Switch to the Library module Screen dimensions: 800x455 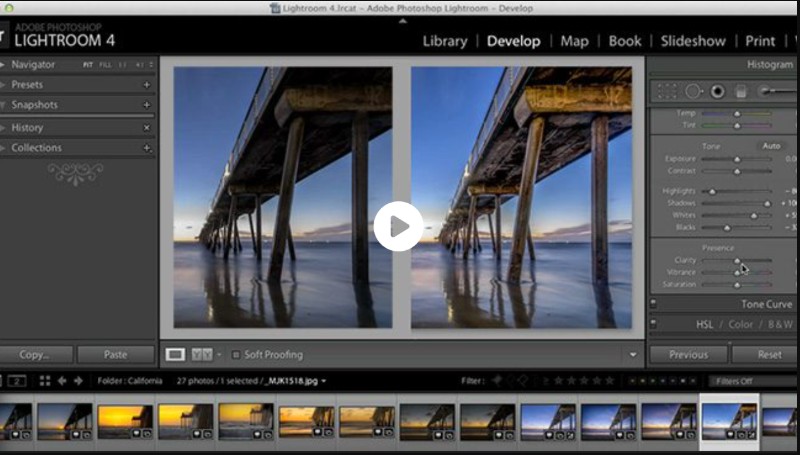[x=445, y=41]
